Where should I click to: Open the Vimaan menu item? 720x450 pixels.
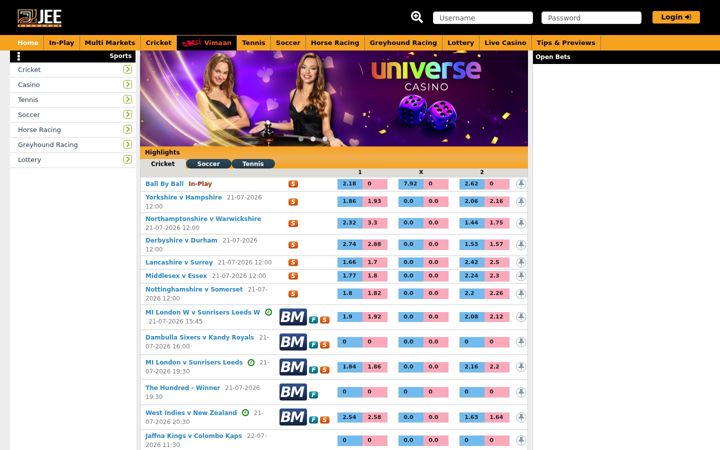pos(207,43)
